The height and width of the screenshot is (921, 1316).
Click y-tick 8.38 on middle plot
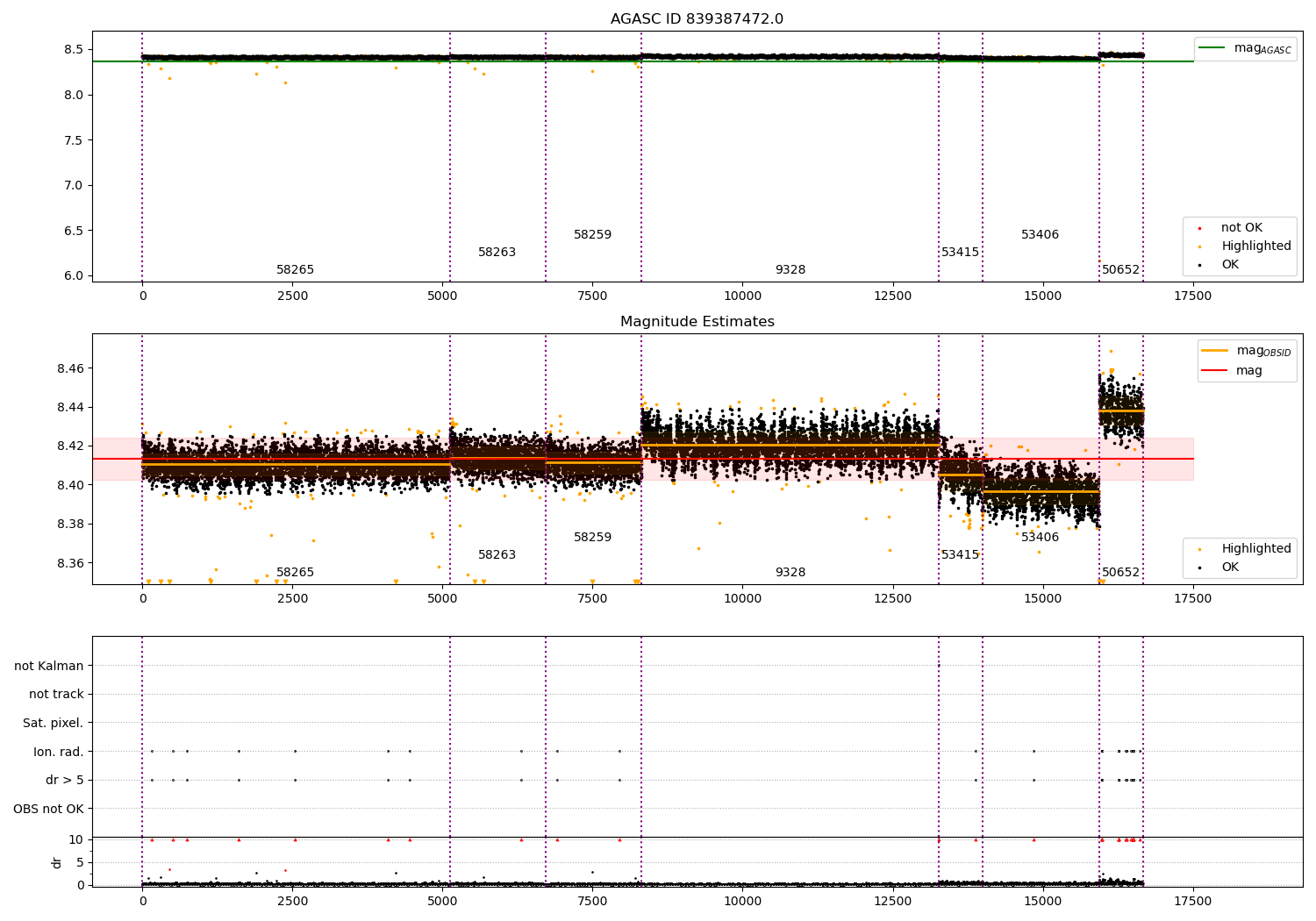(x=70, y=525)
